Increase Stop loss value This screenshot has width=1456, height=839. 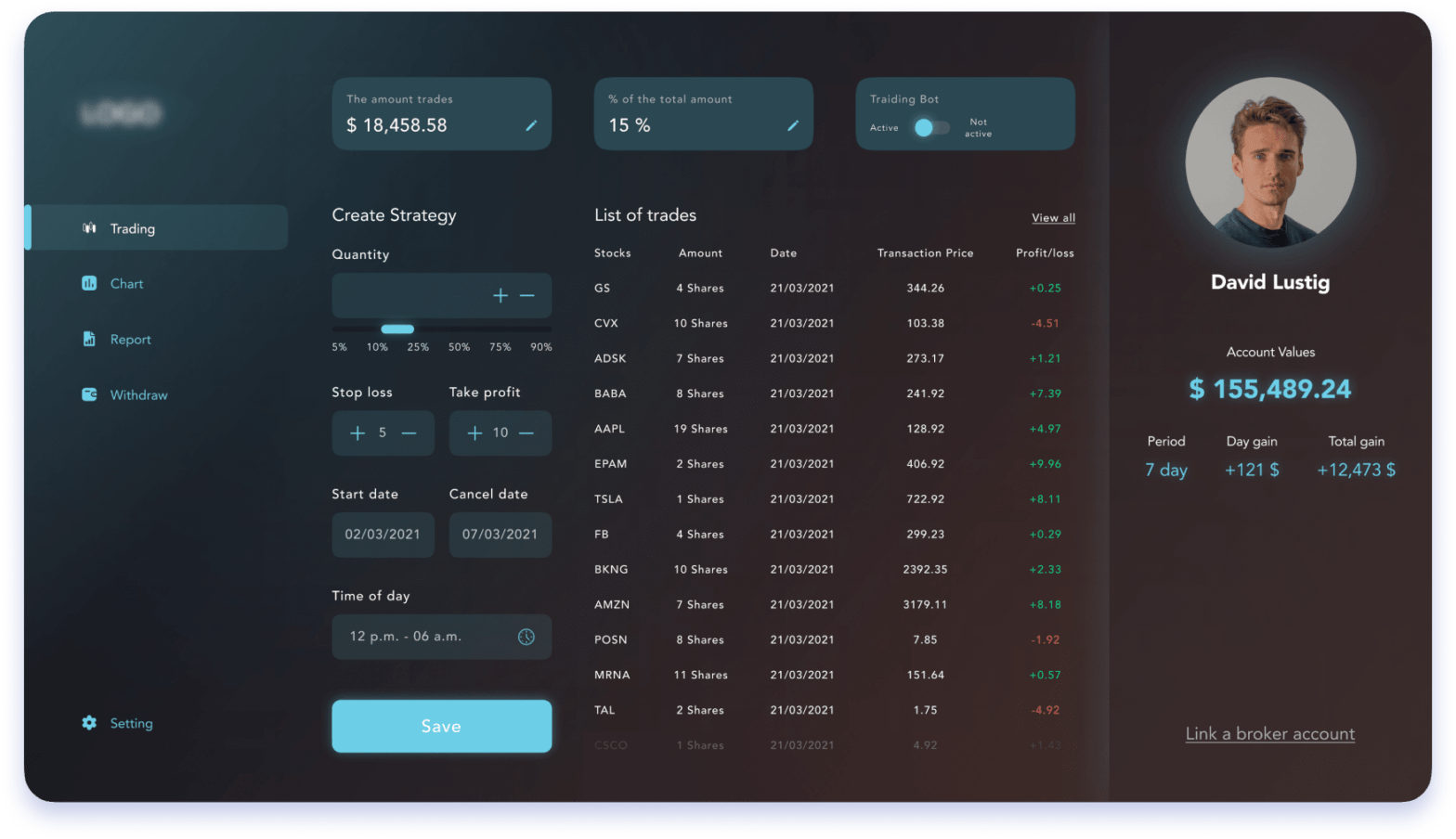point(357,433)
